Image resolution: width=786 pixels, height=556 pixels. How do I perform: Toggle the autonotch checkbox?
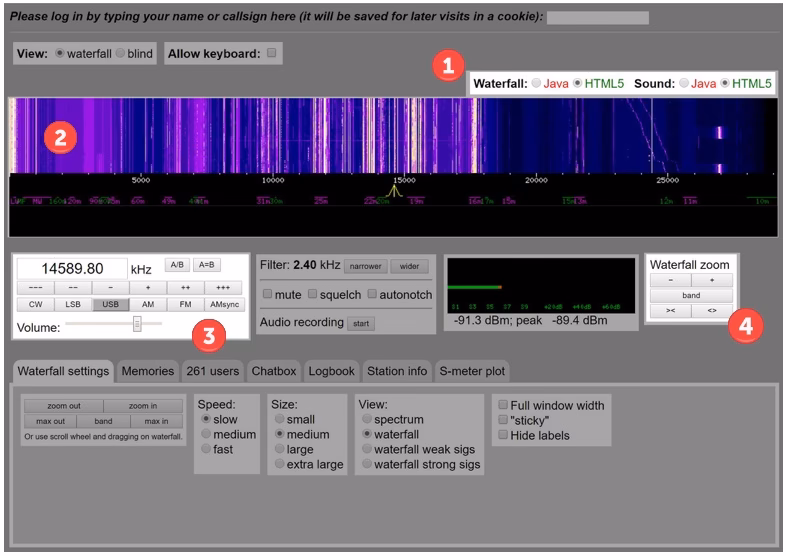(x=372, y=294)
